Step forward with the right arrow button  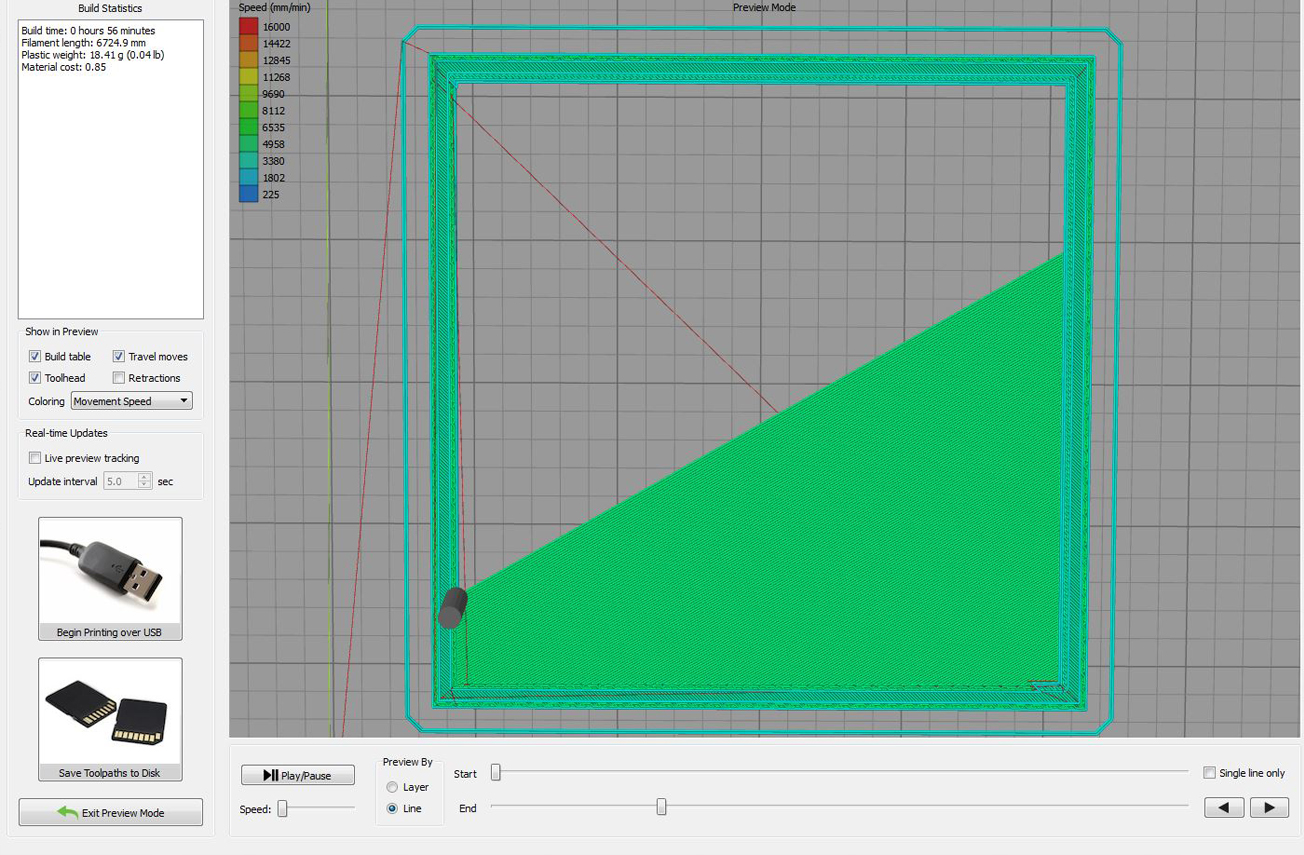click(x=1269, y=808)
